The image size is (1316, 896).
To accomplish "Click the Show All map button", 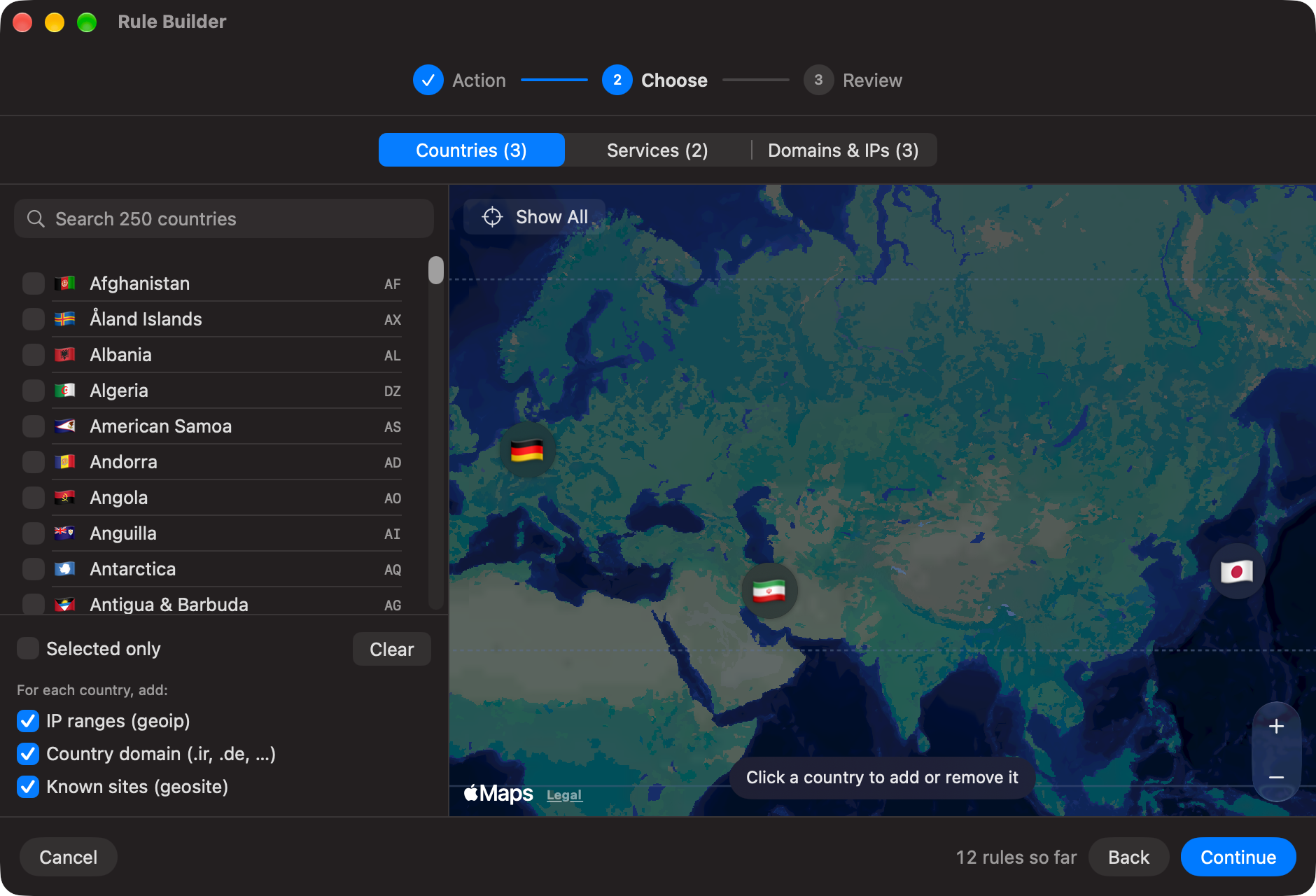I will pyautogui.click(x=535, y=217).
